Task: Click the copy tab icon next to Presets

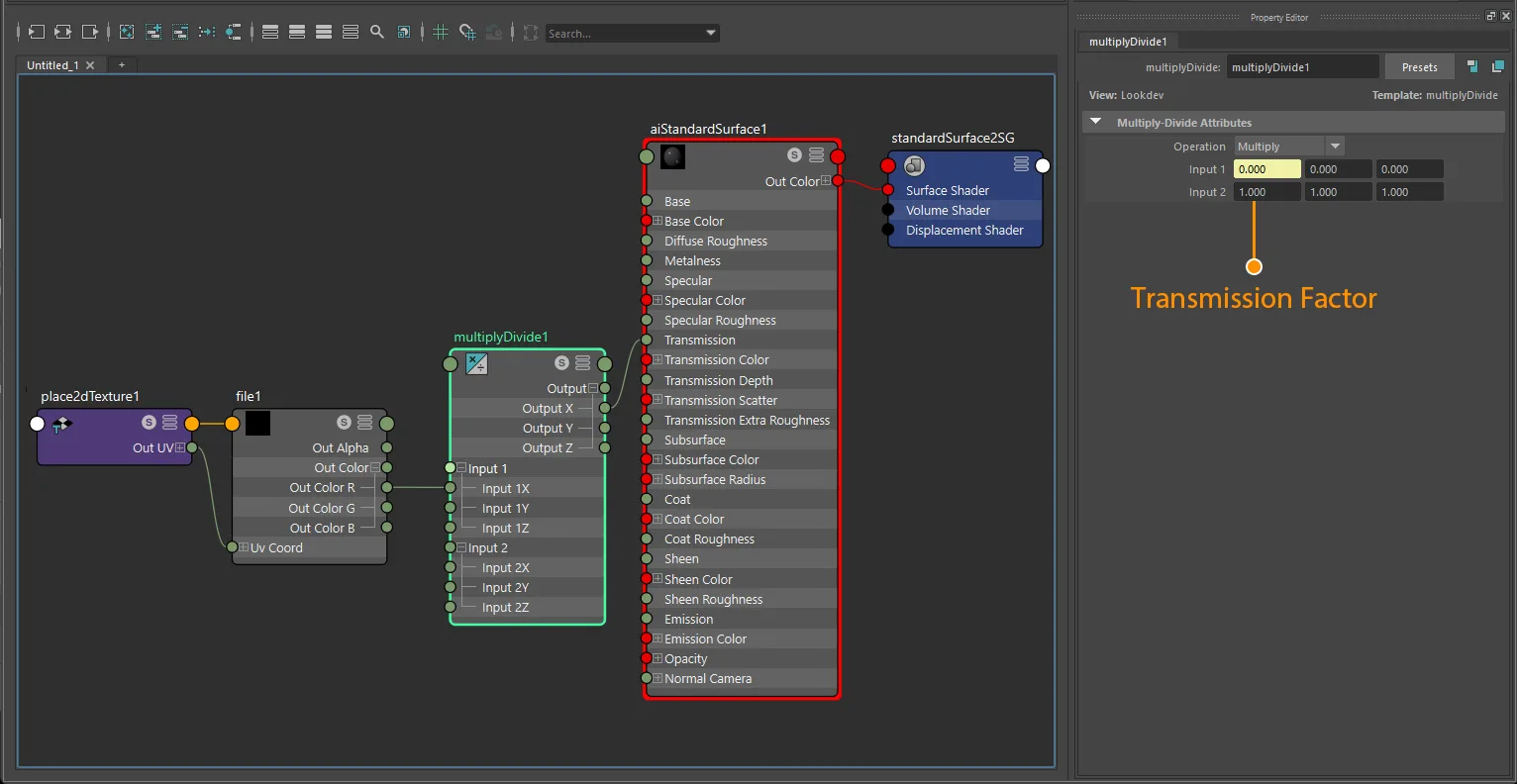Action: [x=1472, y=66]
